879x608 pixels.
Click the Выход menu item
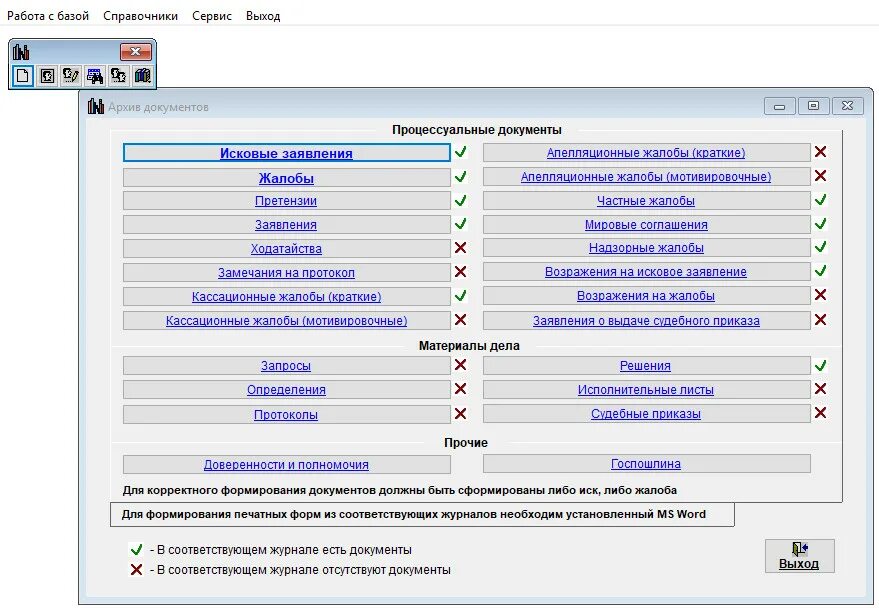(x=263, y=16)
